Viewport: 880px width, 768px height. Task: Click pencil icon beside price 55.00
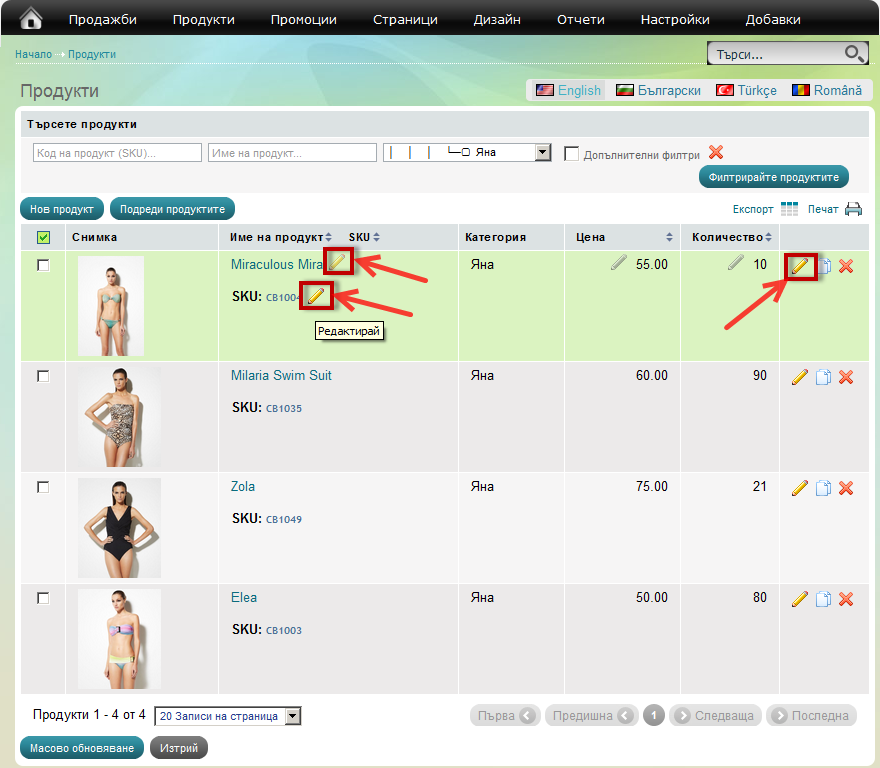pyautogui.click(x=620, y=263)
